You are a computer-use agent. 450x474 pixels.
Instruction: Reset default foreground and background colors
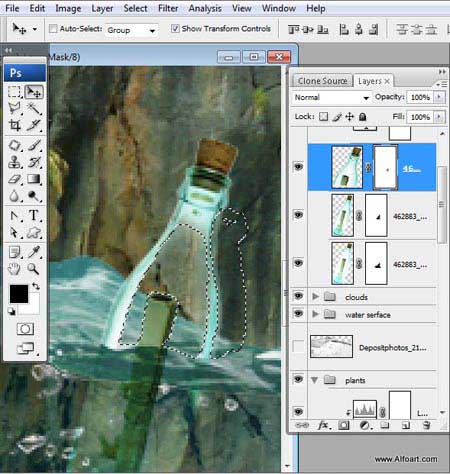point(12,312)
